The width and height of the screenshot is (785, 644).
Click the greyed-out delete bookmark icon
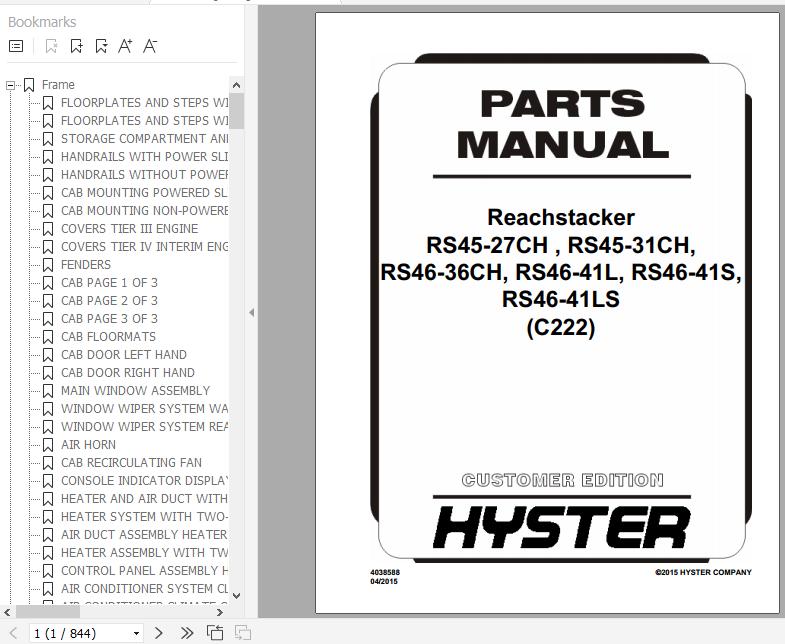click(x=51, y=47)
